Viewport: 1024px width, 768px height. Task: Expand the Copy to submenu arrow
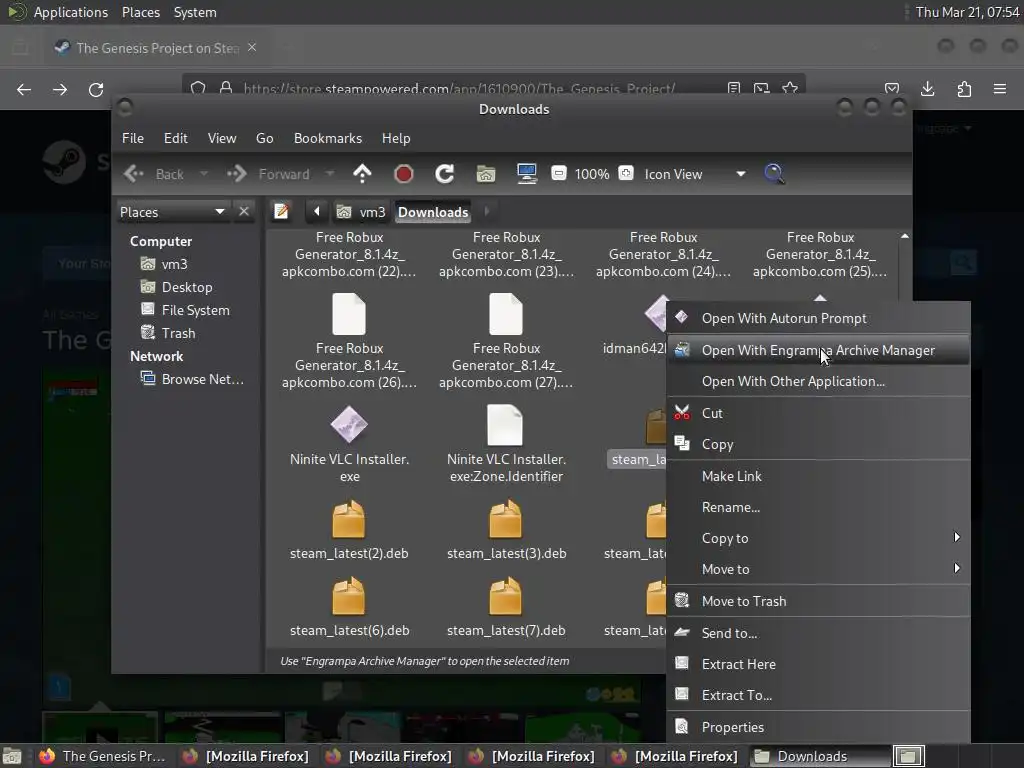click(957, 537)
